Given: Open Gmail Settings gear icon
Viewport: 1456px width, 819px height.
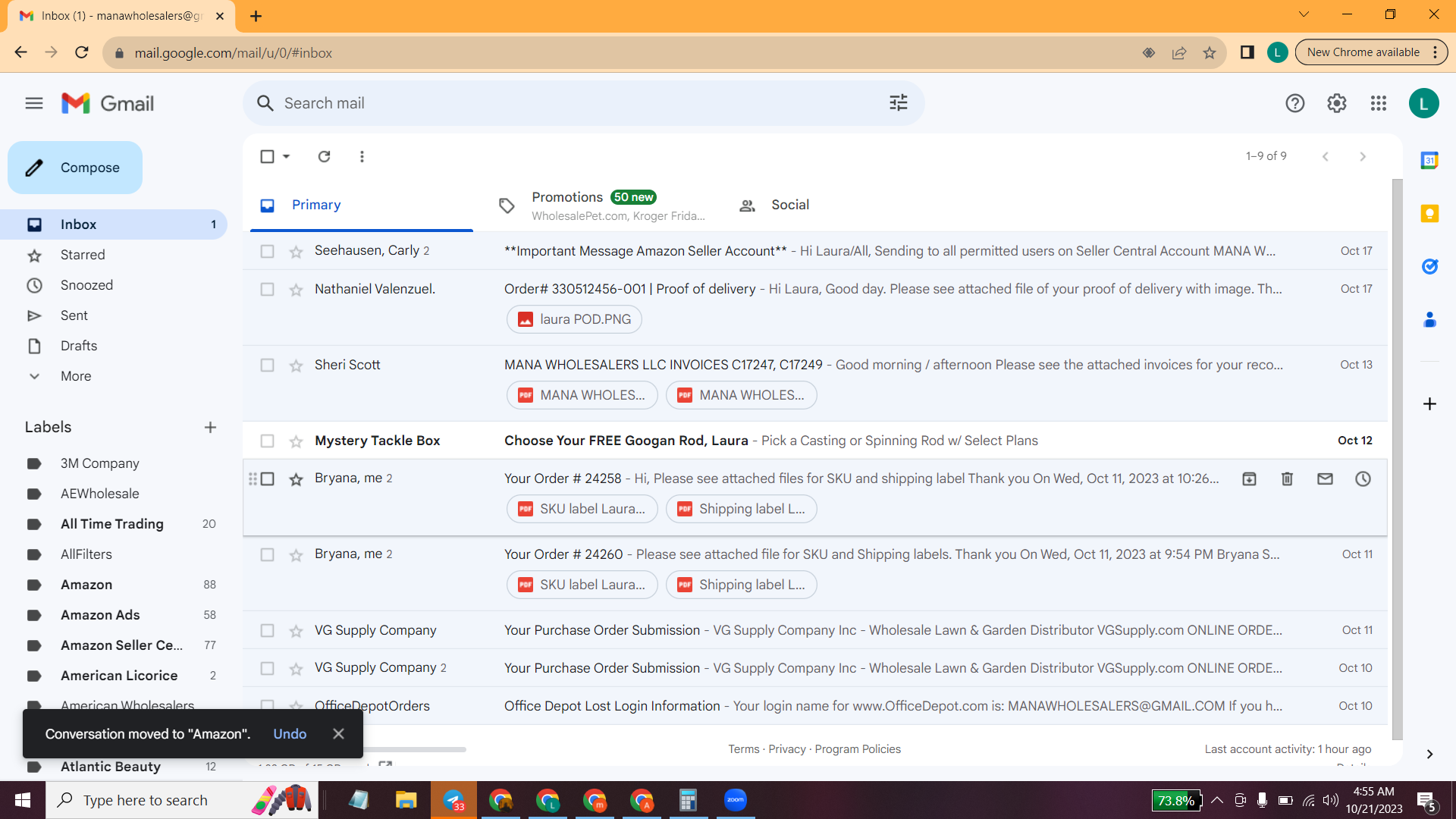Looking at the screenshot, I should click(x=1337, y=103).
